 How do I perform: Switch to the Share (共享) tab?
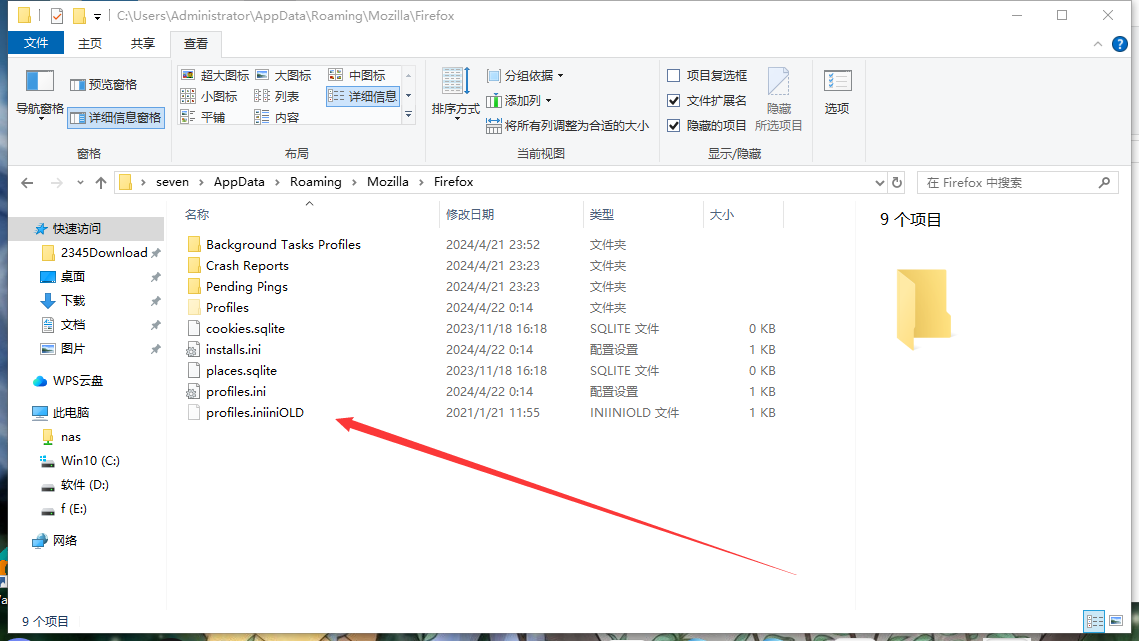pyautogui.click(x=142, y=44)
